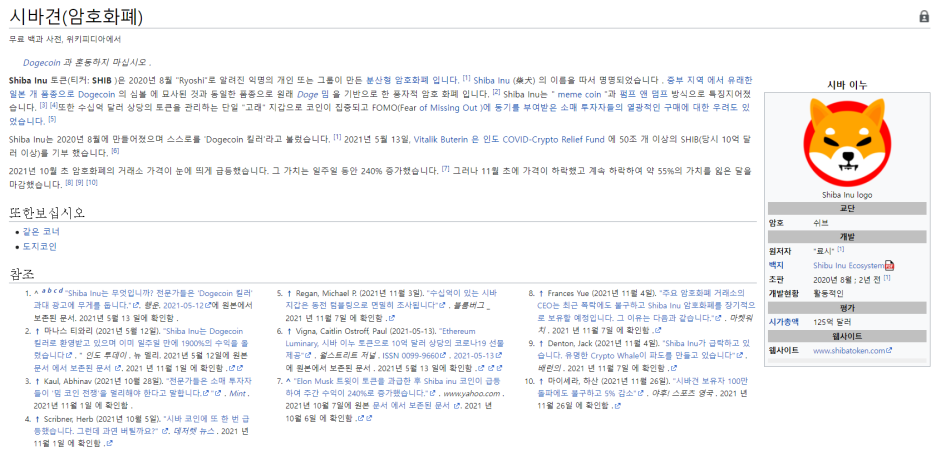Follow the Dogecoin link in the hatnote
This screenshot has height=458, width=936.
tap(41, 62)
